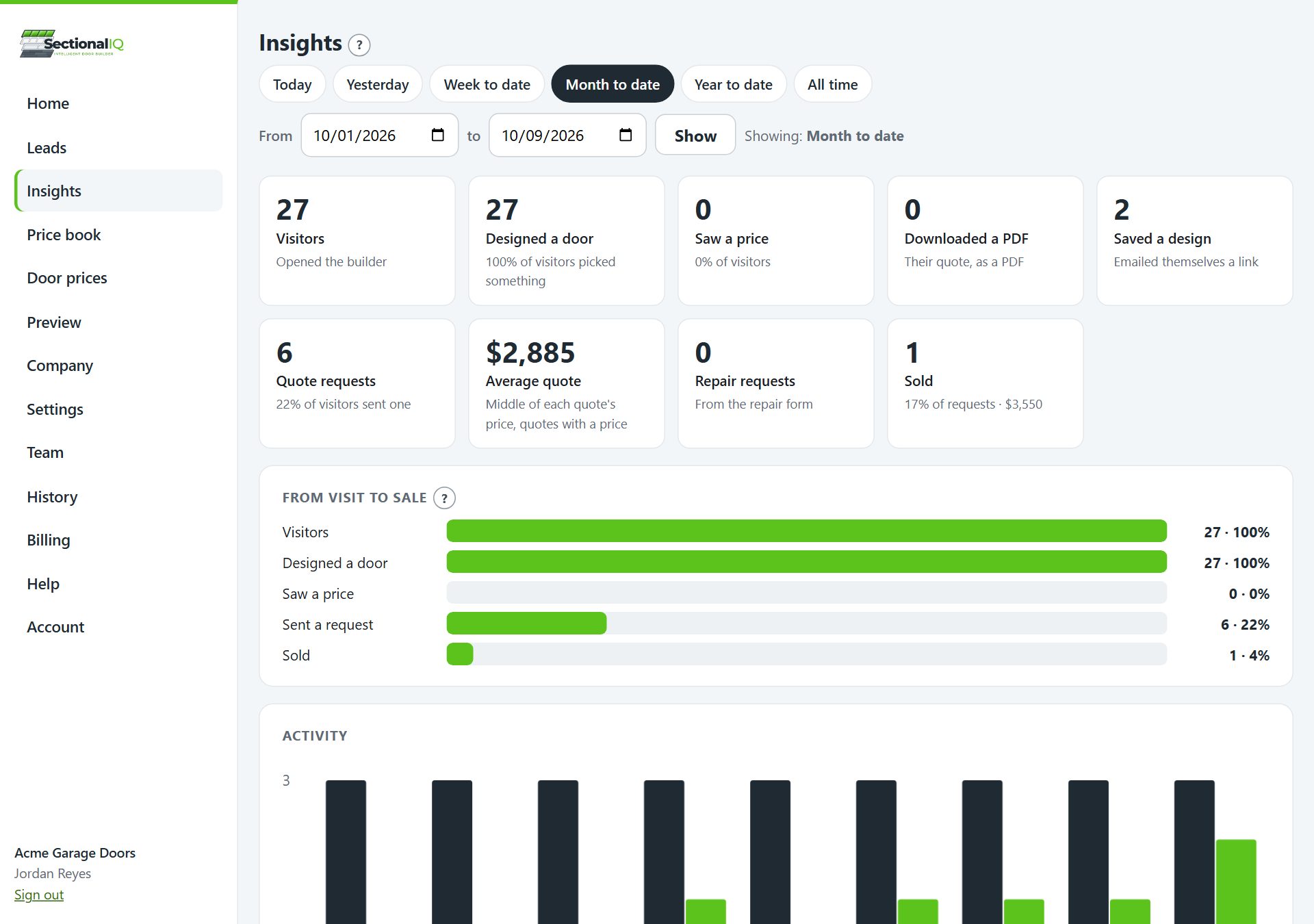The image size is (1314, 924).
Task: Open Help in the sidebar
Action: pos(118,584)
